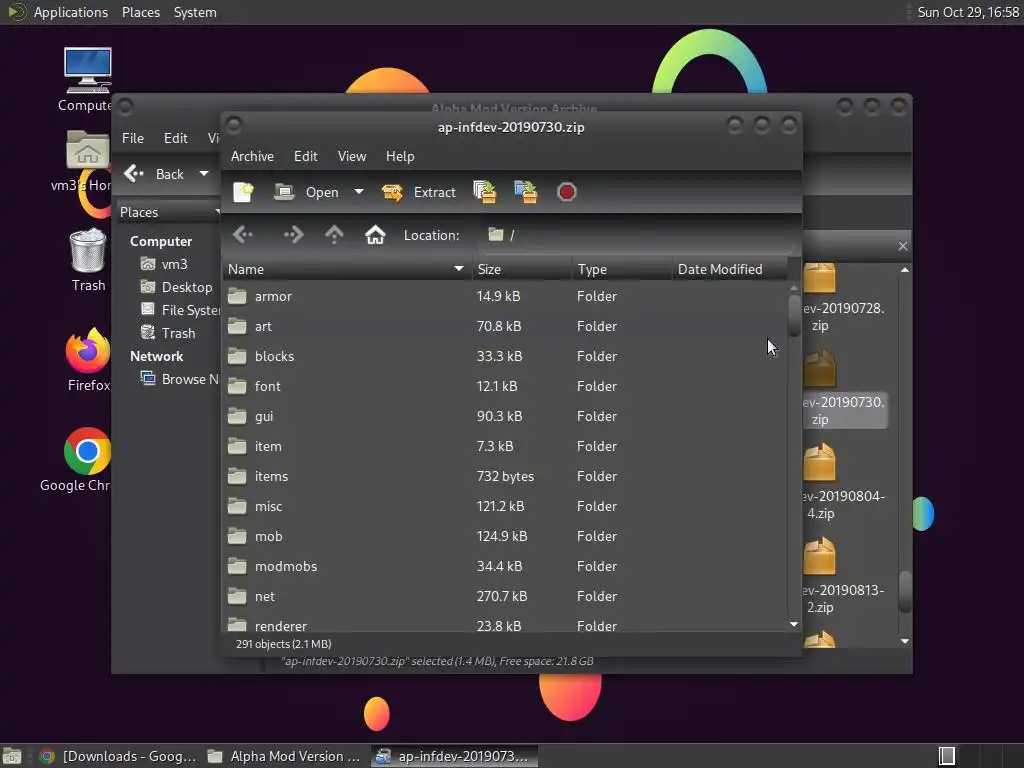Click the Add files to archive icon
The image size is (1024, 768).
(x=485, y=192)
